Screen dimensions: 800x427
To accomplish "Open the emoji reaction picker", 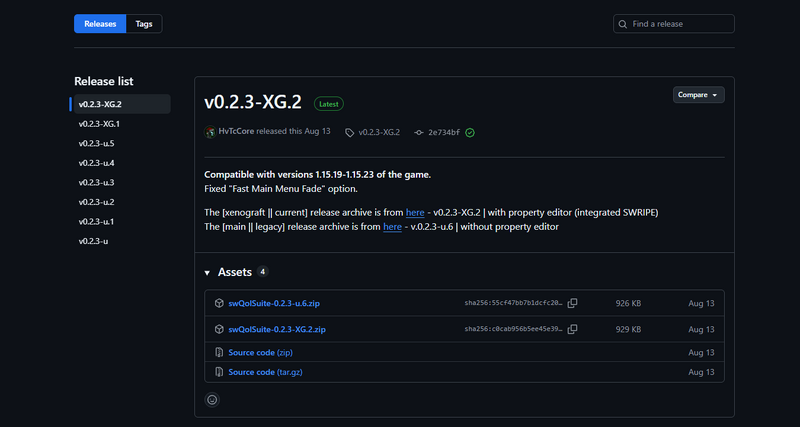I will point(213,400).
